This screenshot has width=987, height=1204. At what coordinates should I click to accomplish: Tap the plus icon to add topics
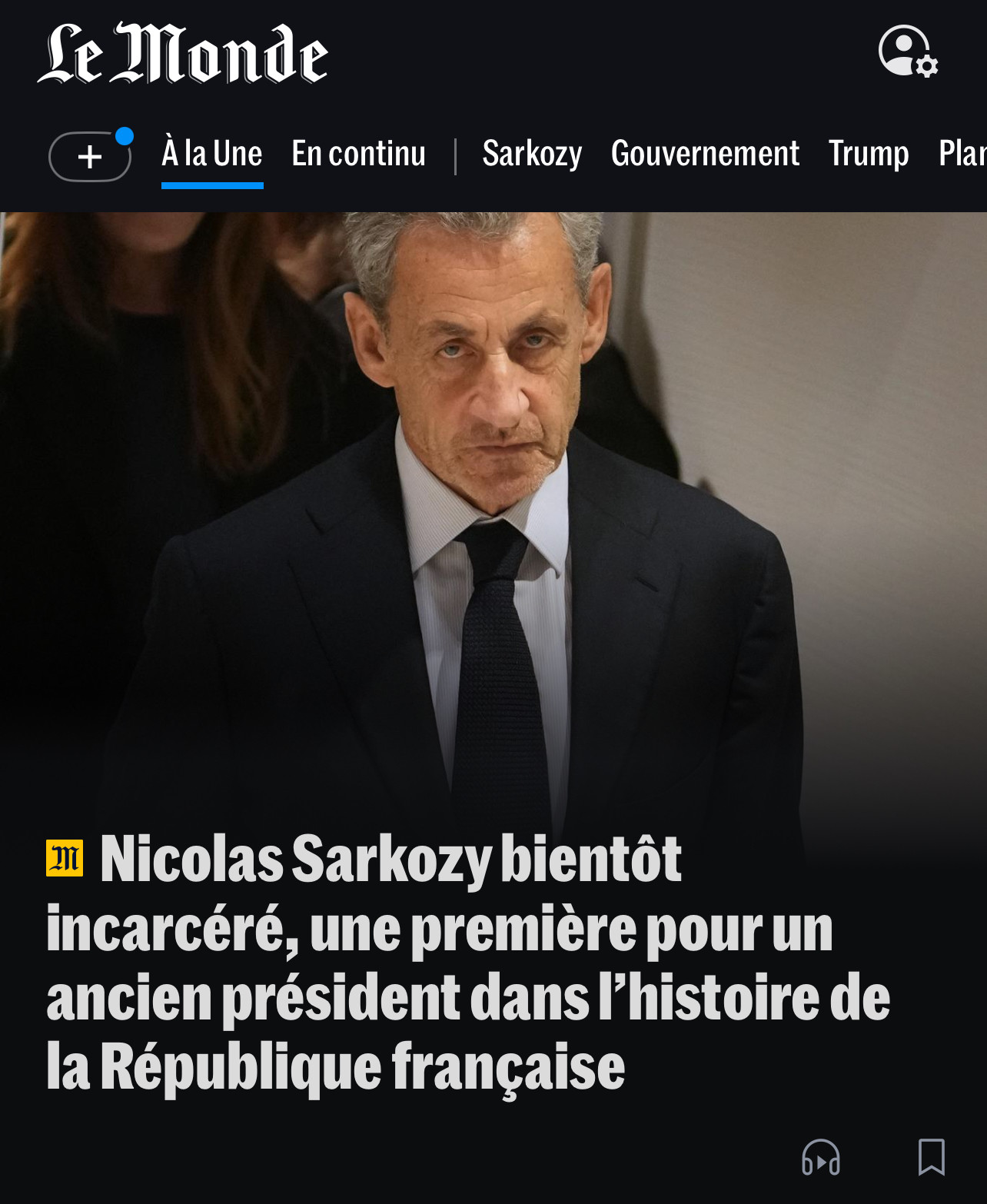click(90, 157)
